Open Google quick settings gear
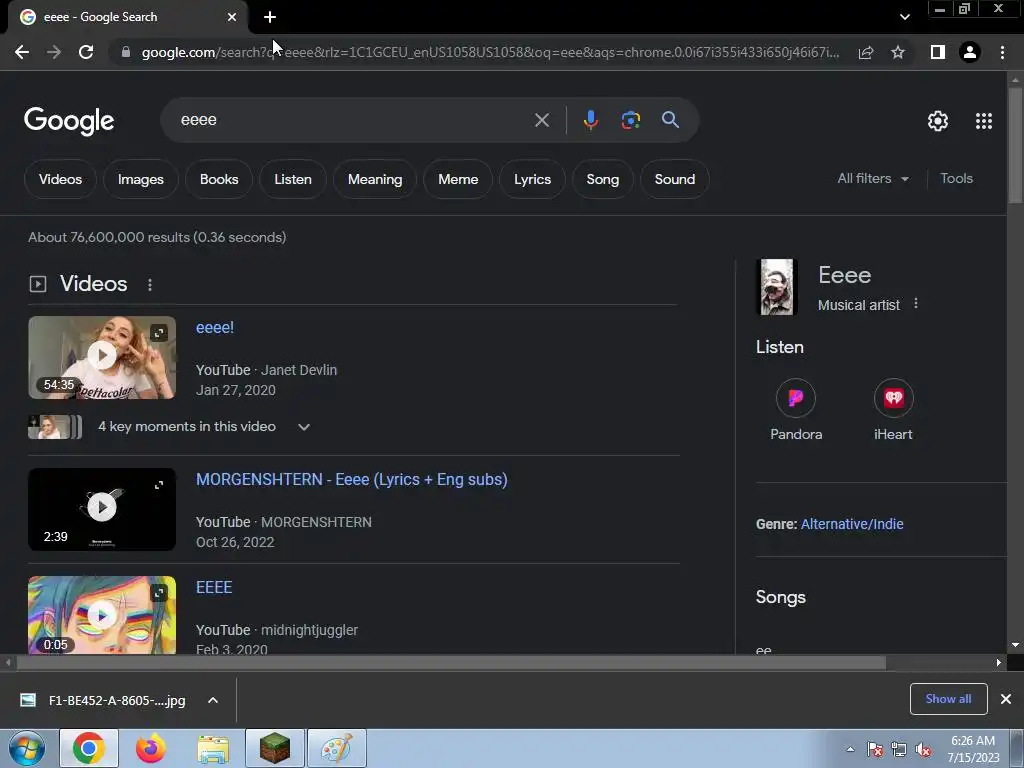The height and width of the screenshot is (768, 1024). pos(938,121)
